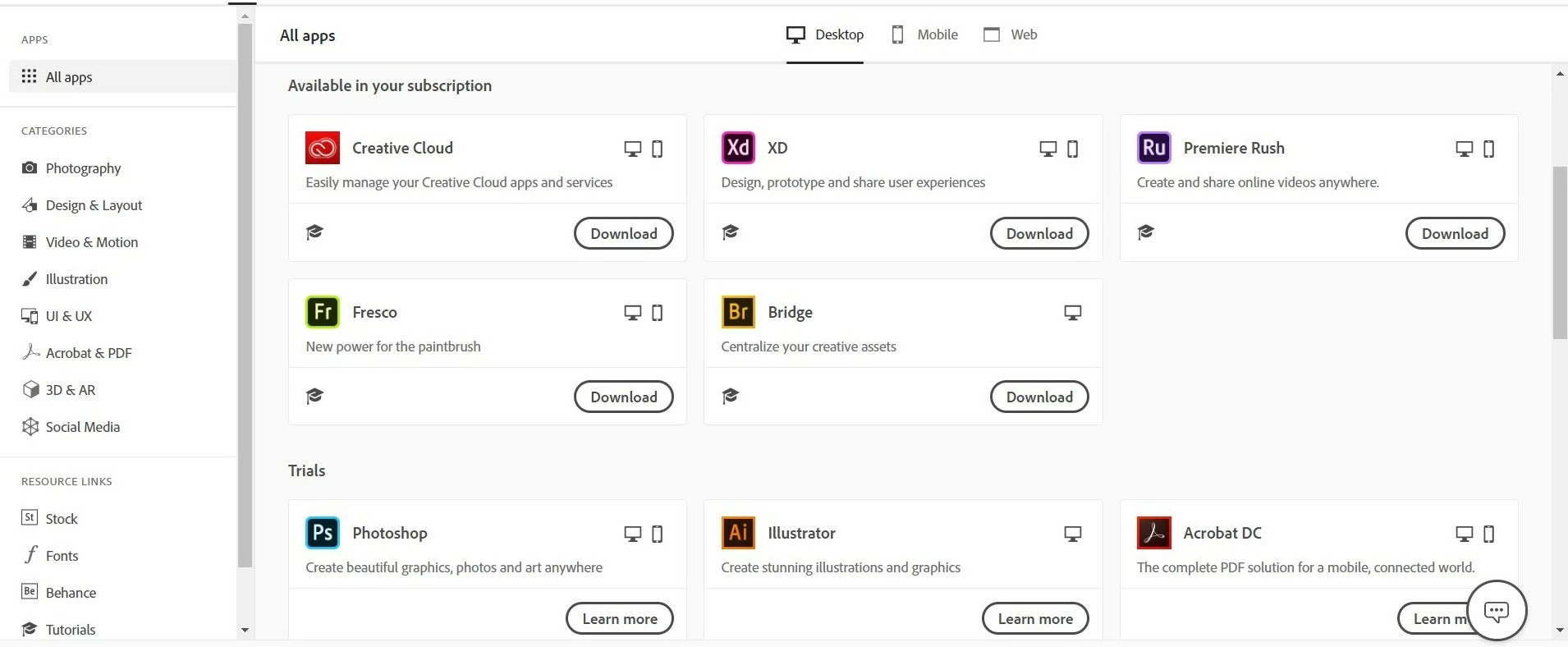Open the 3D & AR category
The height and width of the screenshot is (647, 1568).
(x=58, y=390)
